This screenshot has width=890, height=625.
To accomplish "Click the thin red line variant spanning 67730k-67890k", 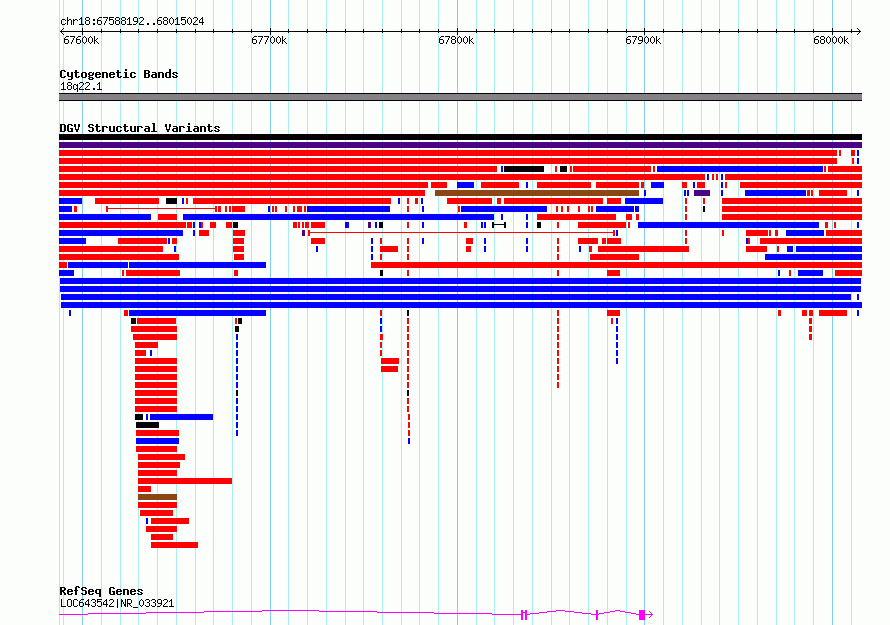I will tap(461, 233).
